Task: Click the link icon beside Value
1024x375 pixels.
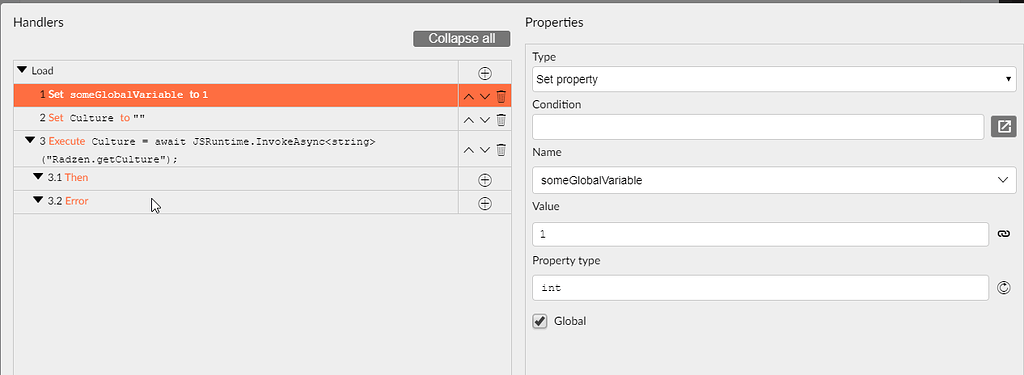Action: pos(1004,234)
